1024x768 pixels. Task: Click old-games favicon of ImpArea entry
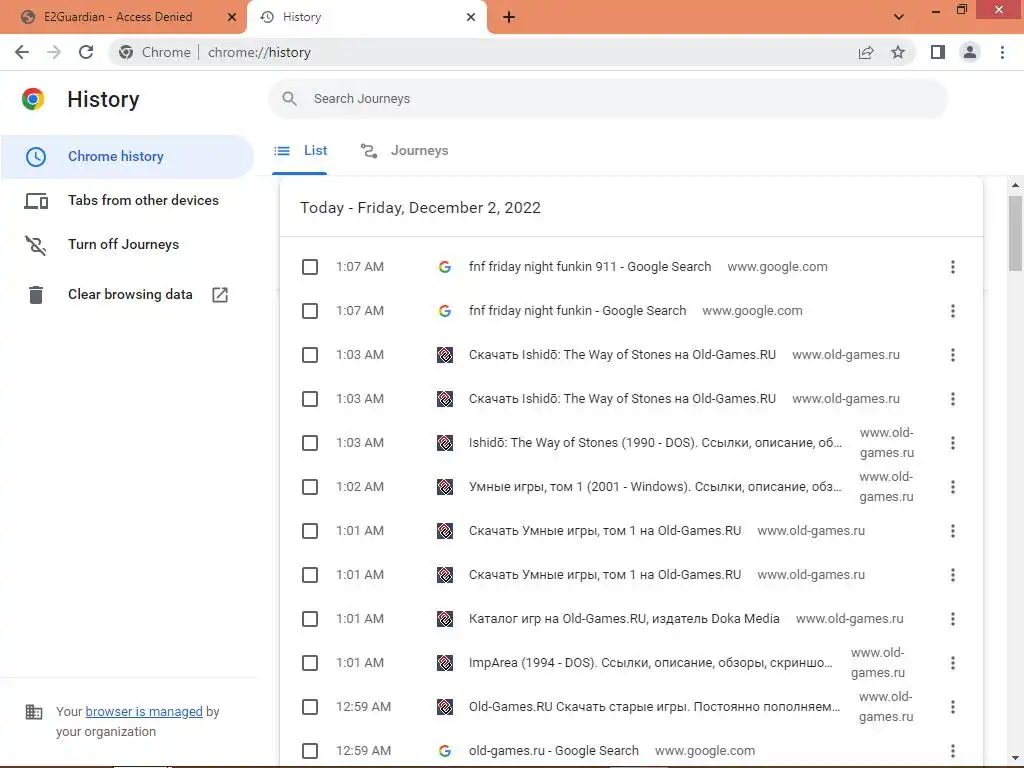coord(445,663)
